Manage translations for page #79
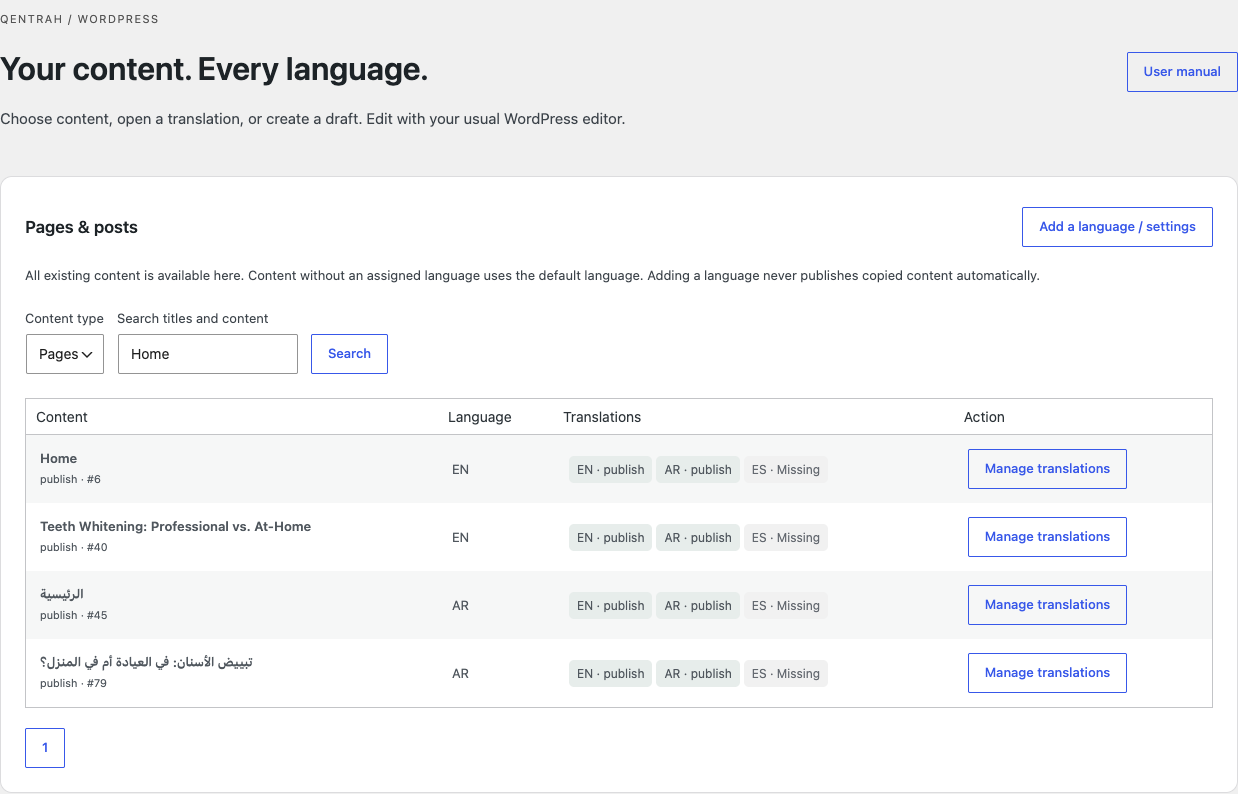Screen dimensions: 1238x794 (x=1047, y=673)
